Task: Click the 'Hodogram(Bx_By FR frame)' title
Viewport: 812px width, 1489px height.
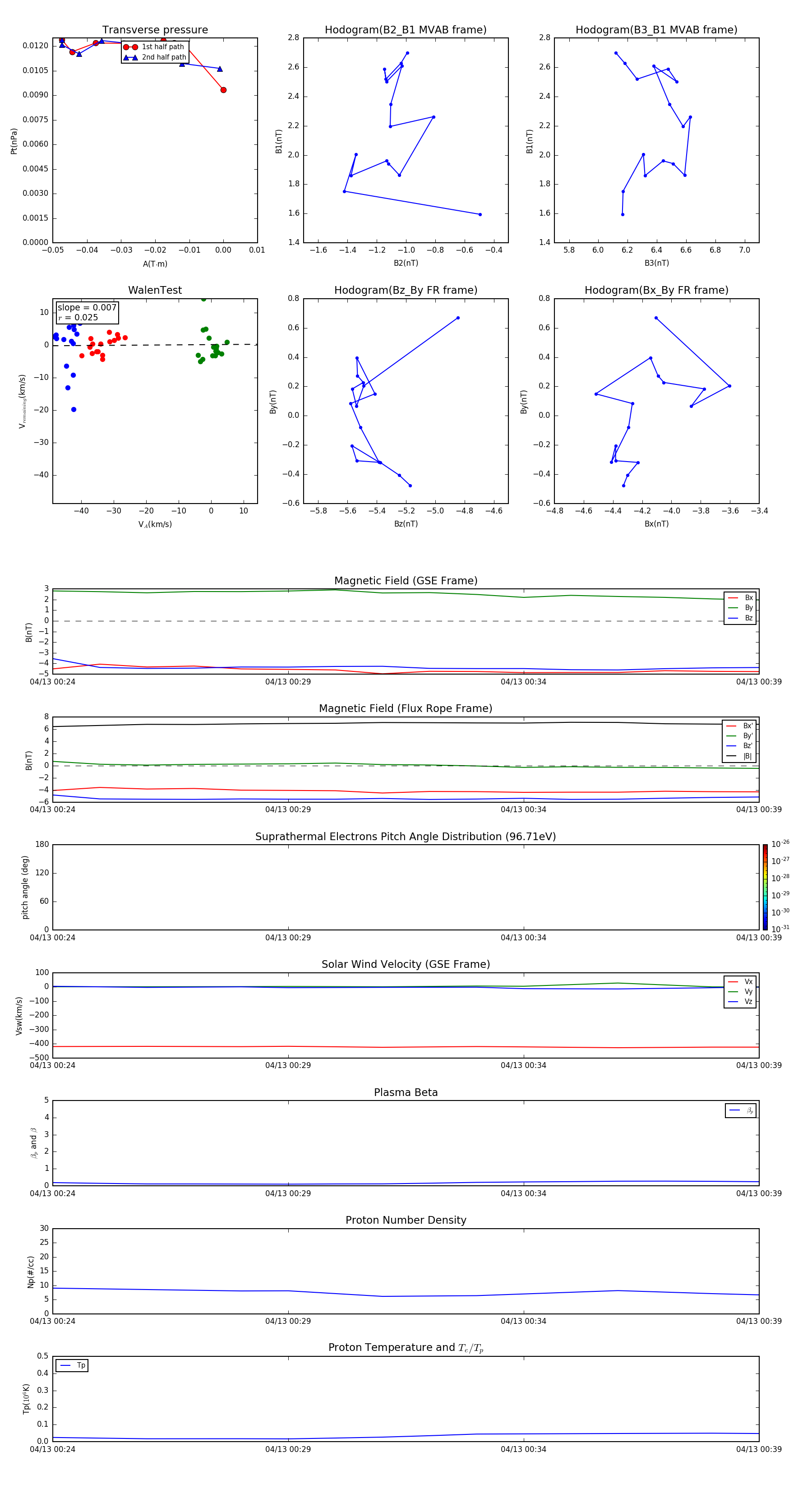Action: click(x=656, y=290)
